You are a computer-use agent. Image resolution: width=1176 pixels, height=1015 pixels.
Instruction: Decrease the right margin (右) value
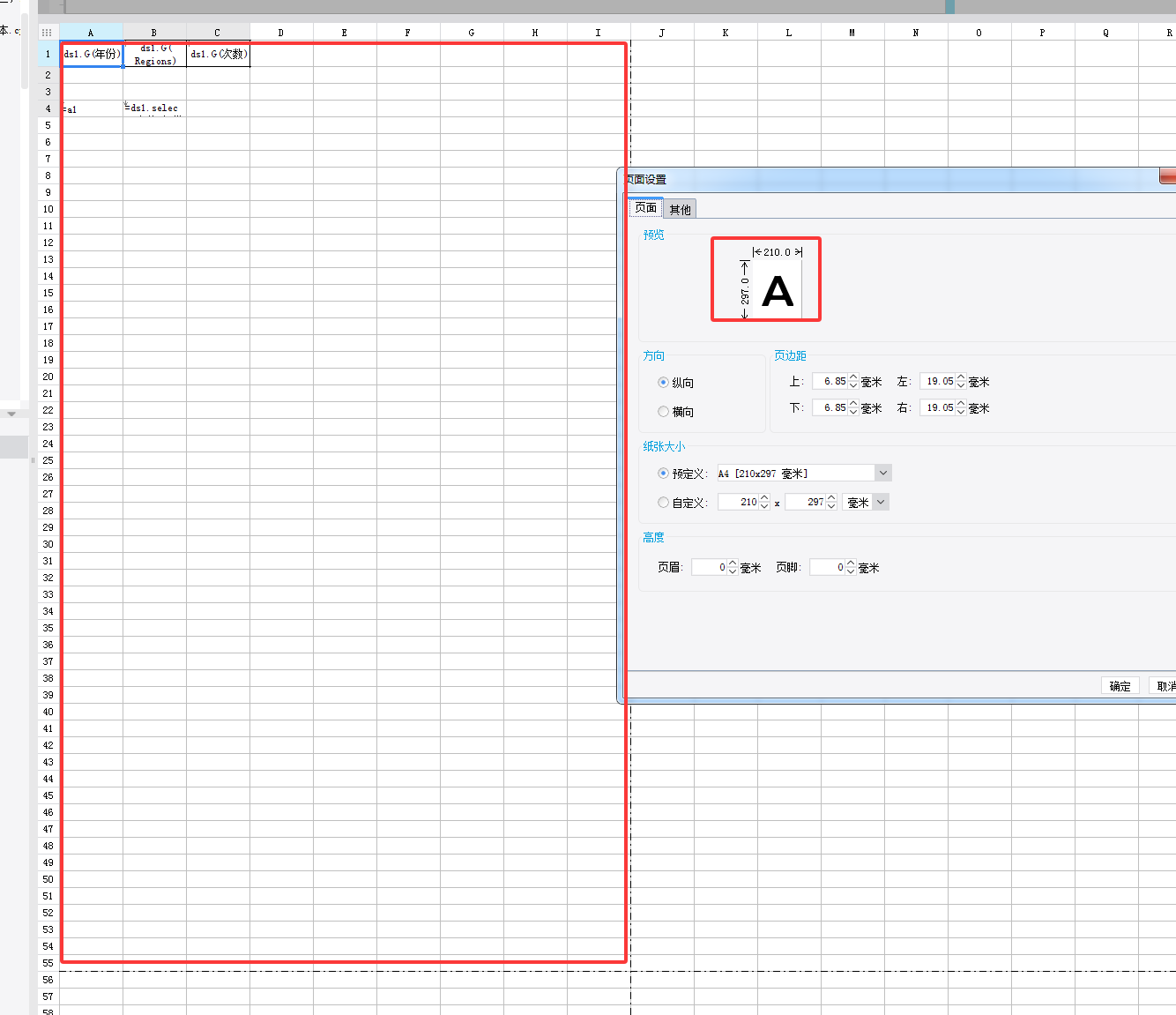pos(961,412)
